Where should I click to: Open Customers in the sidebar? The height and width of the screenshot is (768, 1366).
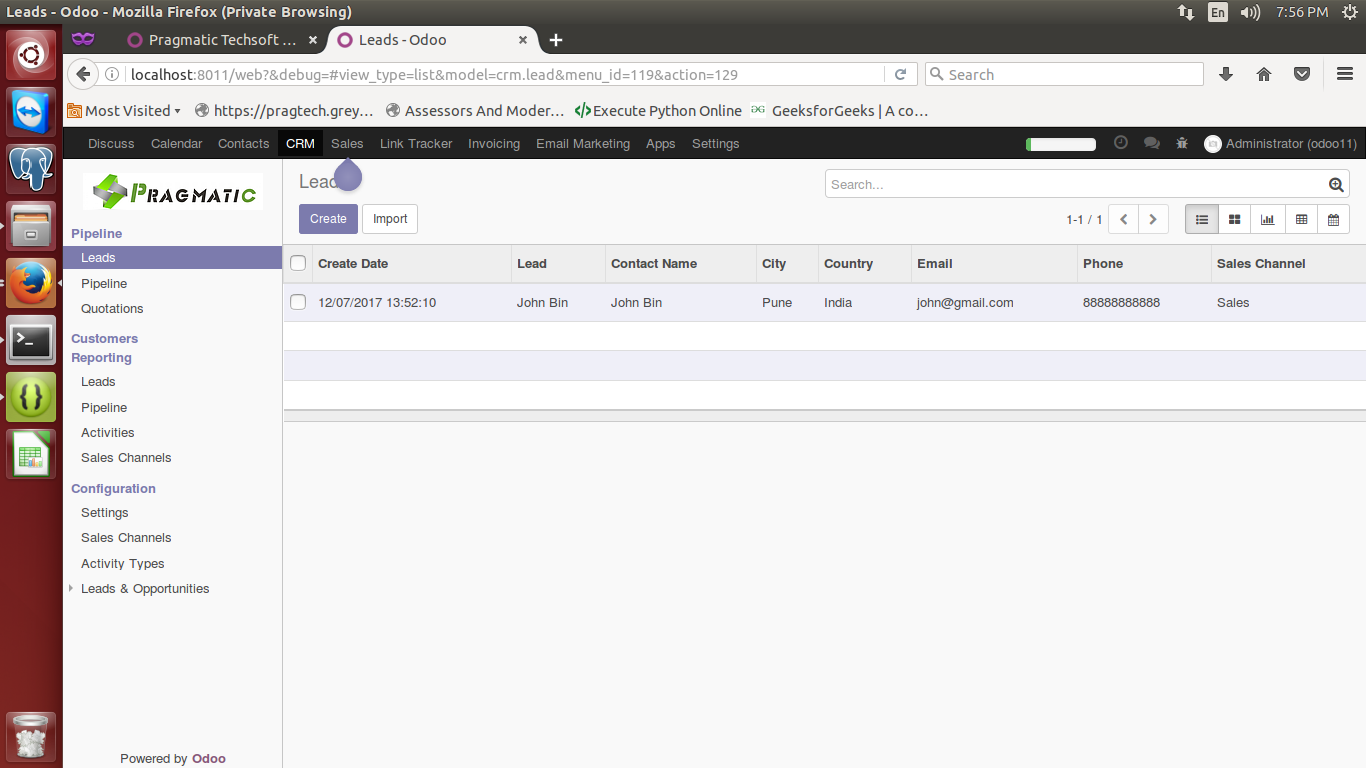(104, 338)
